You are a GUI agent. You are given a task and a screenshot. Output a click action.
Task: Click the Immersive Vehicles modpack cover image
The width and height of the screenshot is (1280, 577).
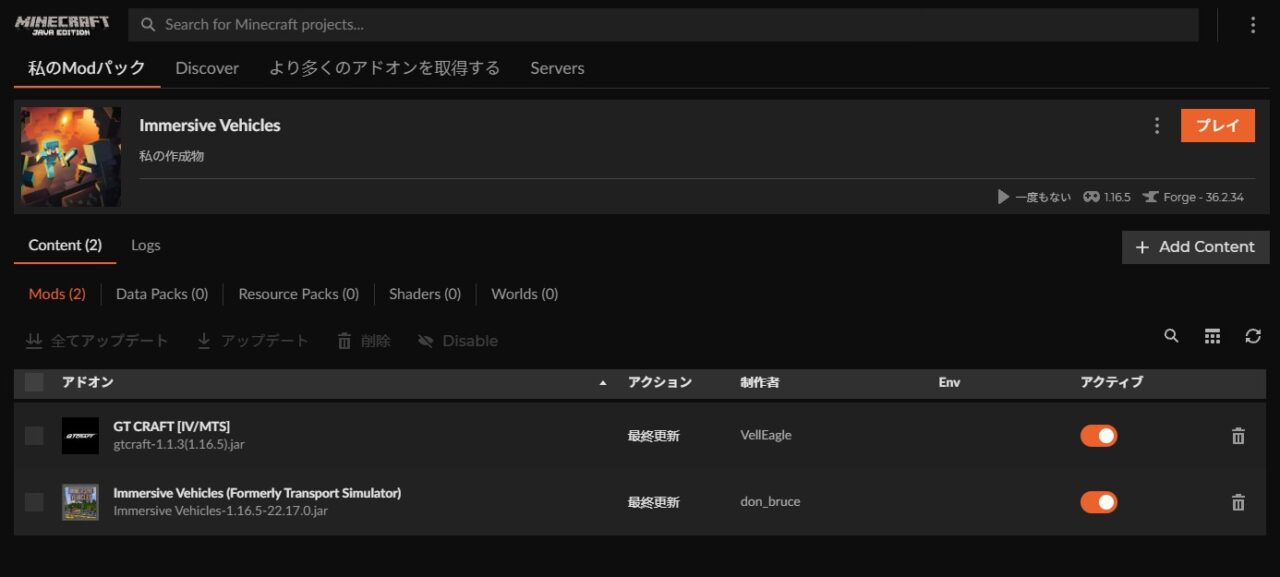tap(71, 157)
